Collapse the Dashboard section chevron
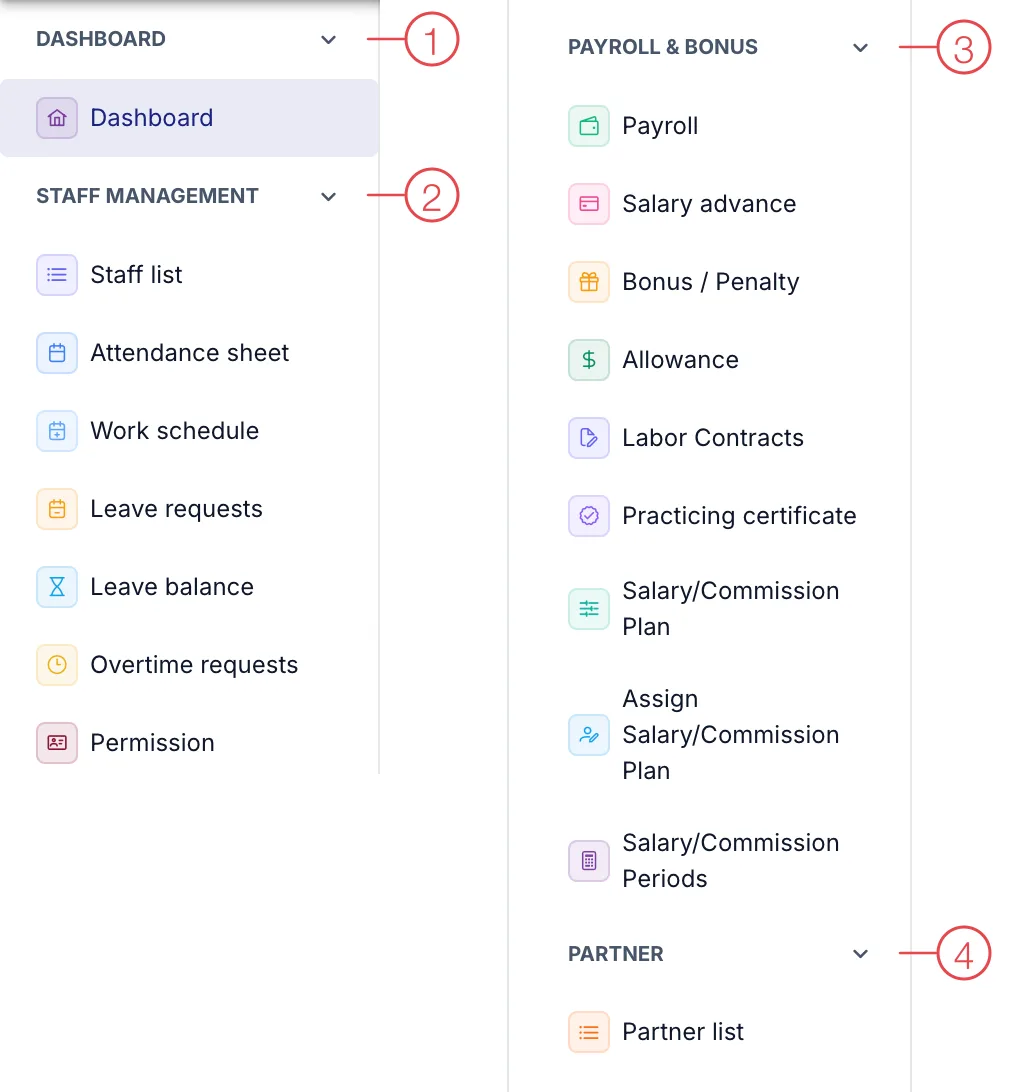The height and width of the screenshot is (1092, 1016). pyautogui.click(x=329, y=40)
